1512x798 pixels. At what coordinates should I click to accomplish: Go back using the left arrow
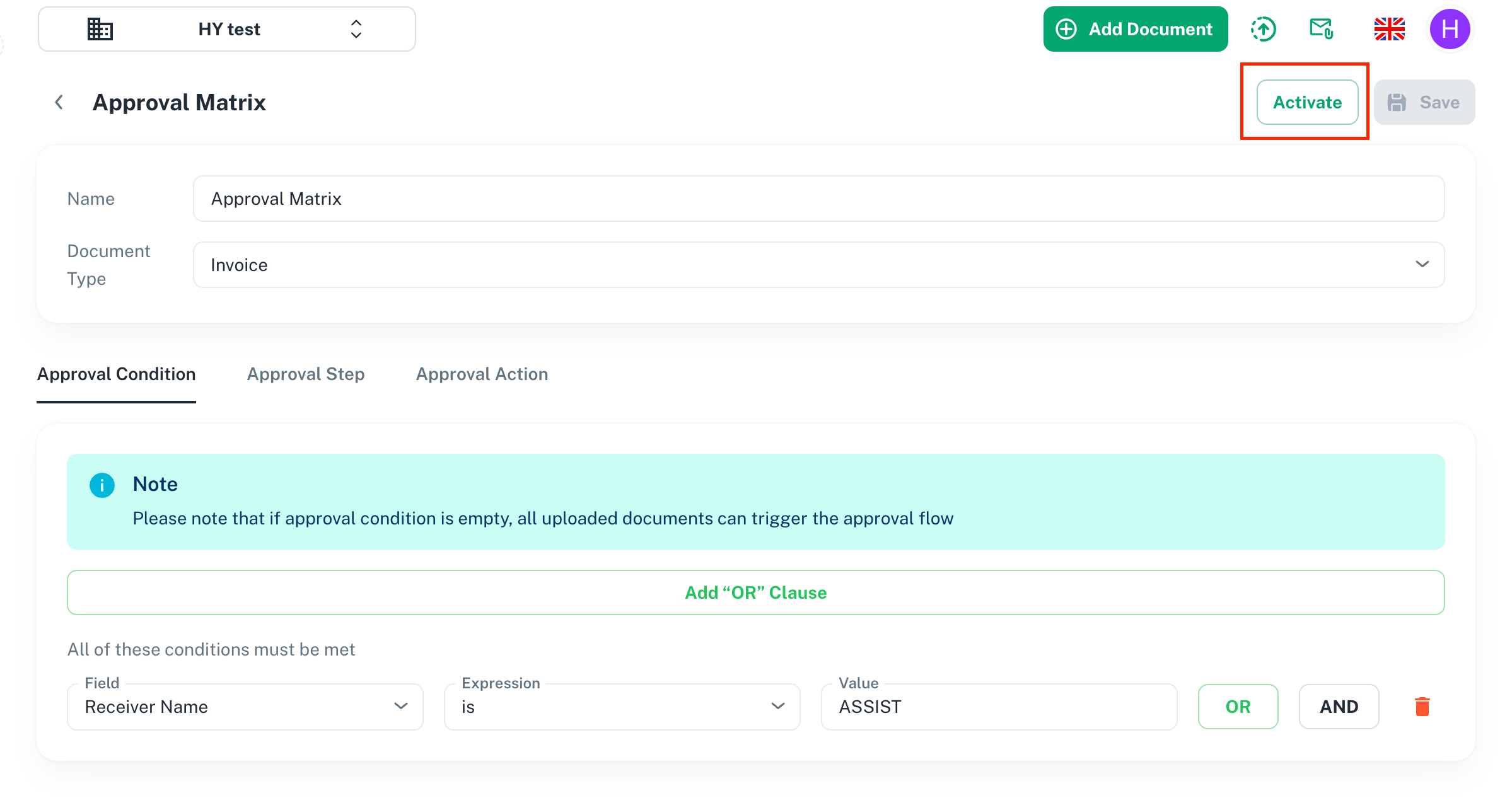[59, 102]
